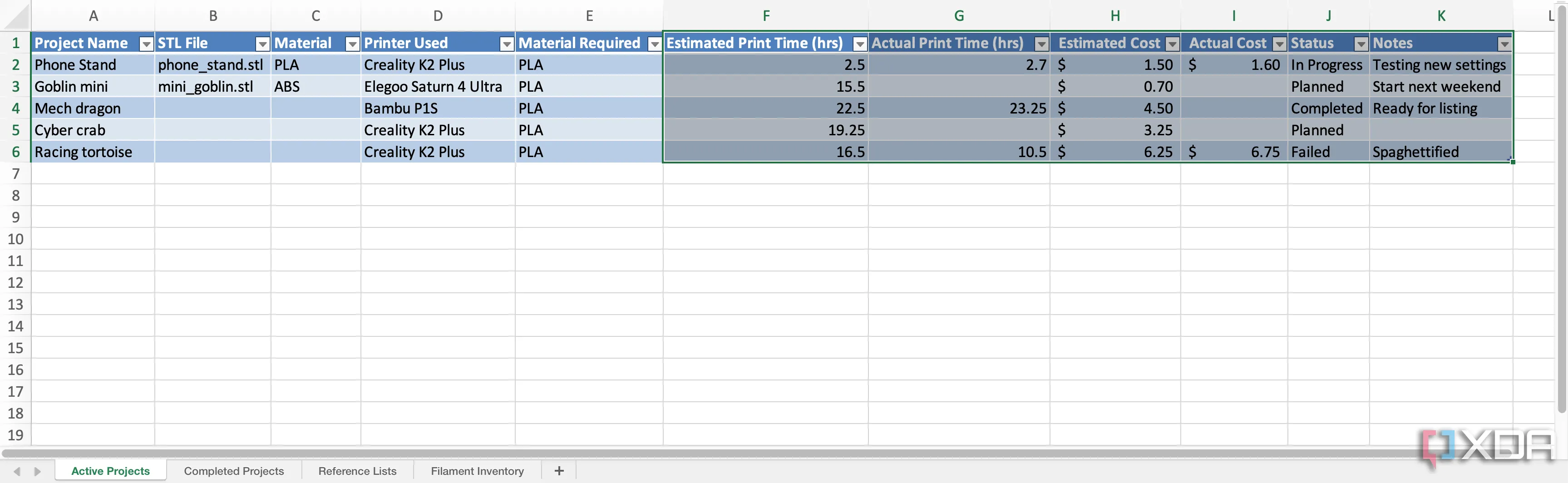
Task: Select row 19 header
Action: 16,435
